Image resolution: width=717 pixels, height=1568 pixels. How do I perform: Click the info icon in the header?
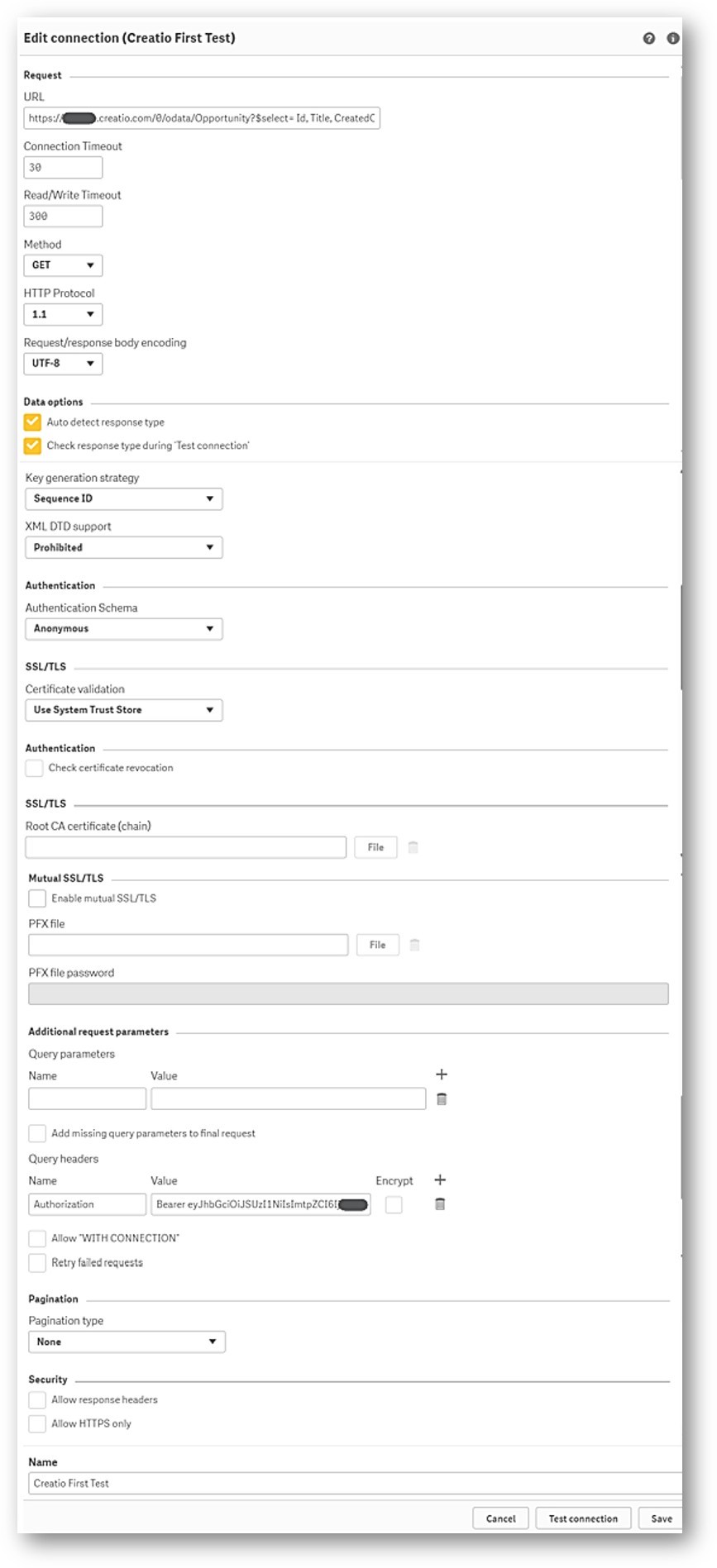(673, 38)
